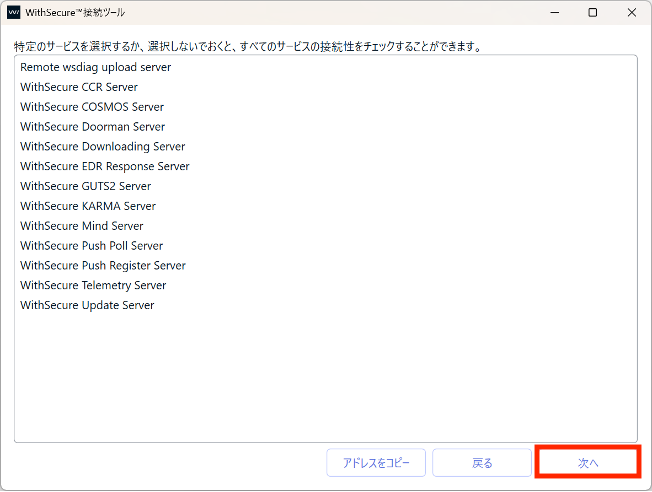This screenshot has width=652, height=492.
Task: Minimize the WithSecure connection tool window
Action: [555, 12]
